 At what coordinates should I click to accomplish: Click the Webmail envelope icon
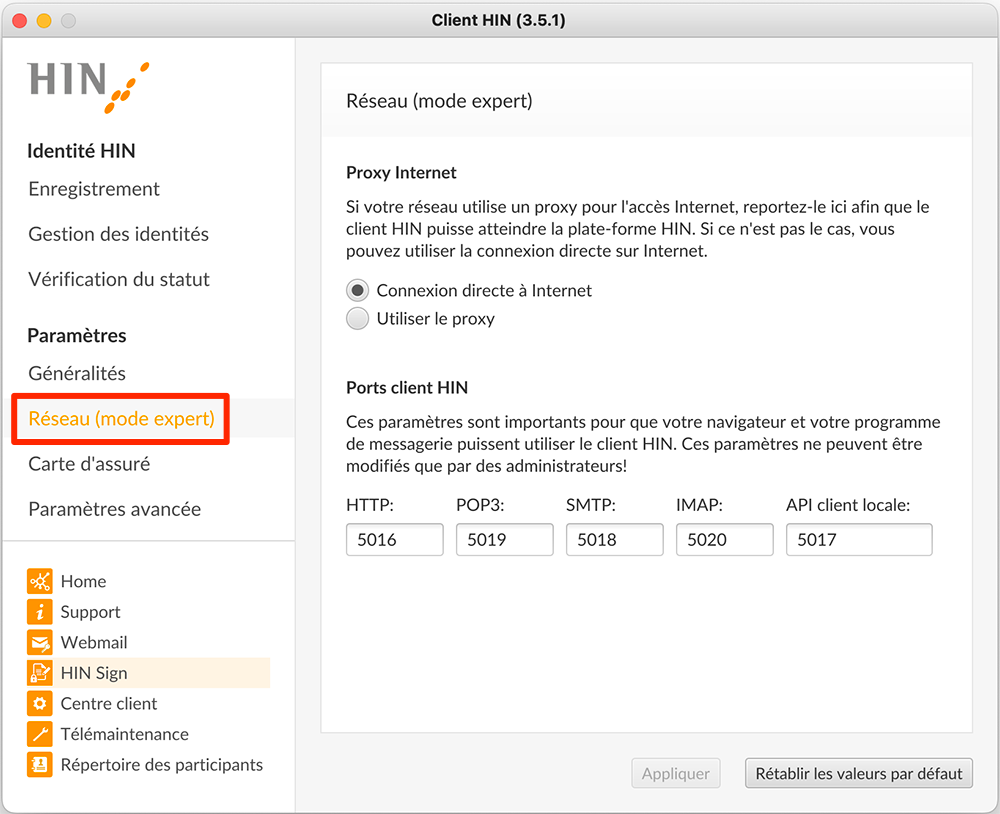(40, 642)
